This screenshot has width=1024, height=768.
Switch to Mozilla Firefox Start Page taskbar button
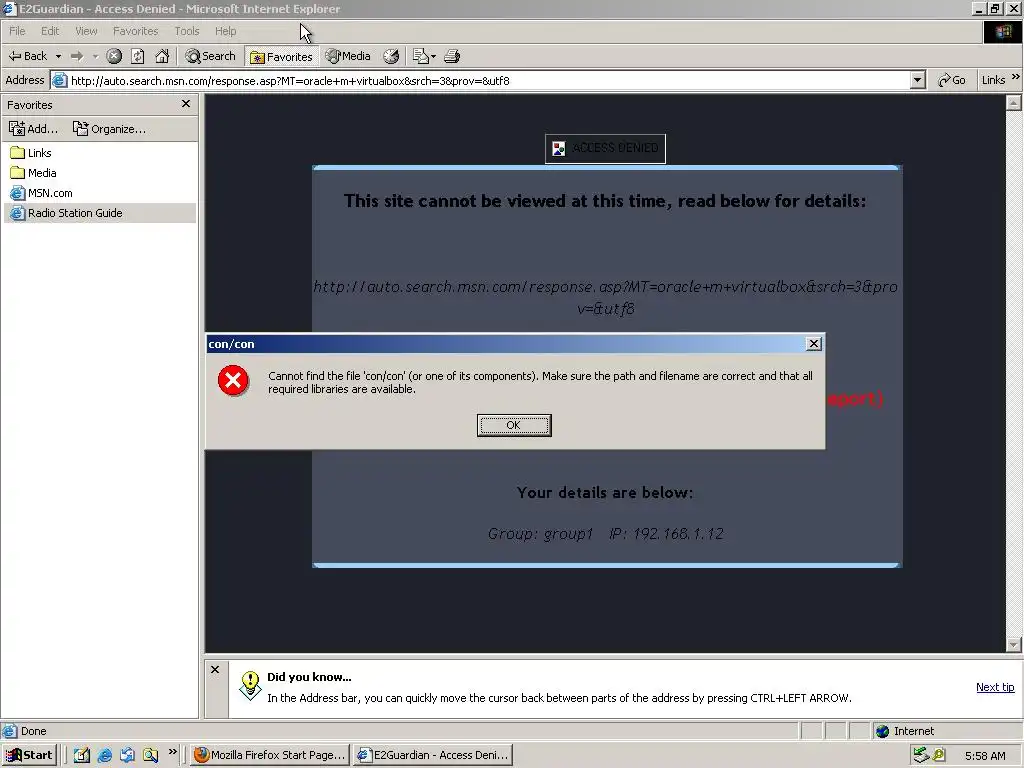270,755
